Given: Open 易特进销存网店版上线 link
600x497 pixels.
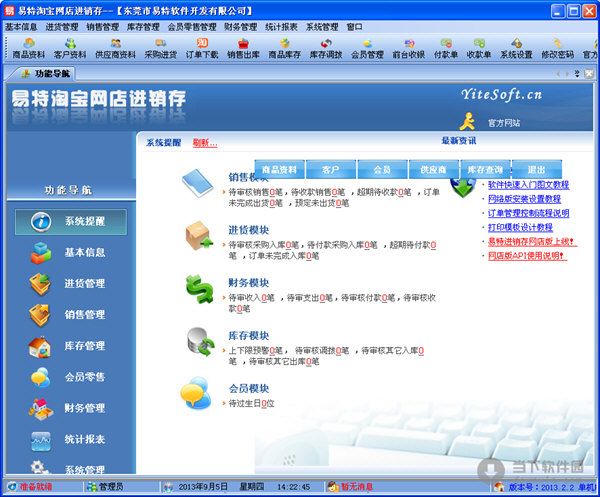Looking at the screenshot, I should (532, 241).
